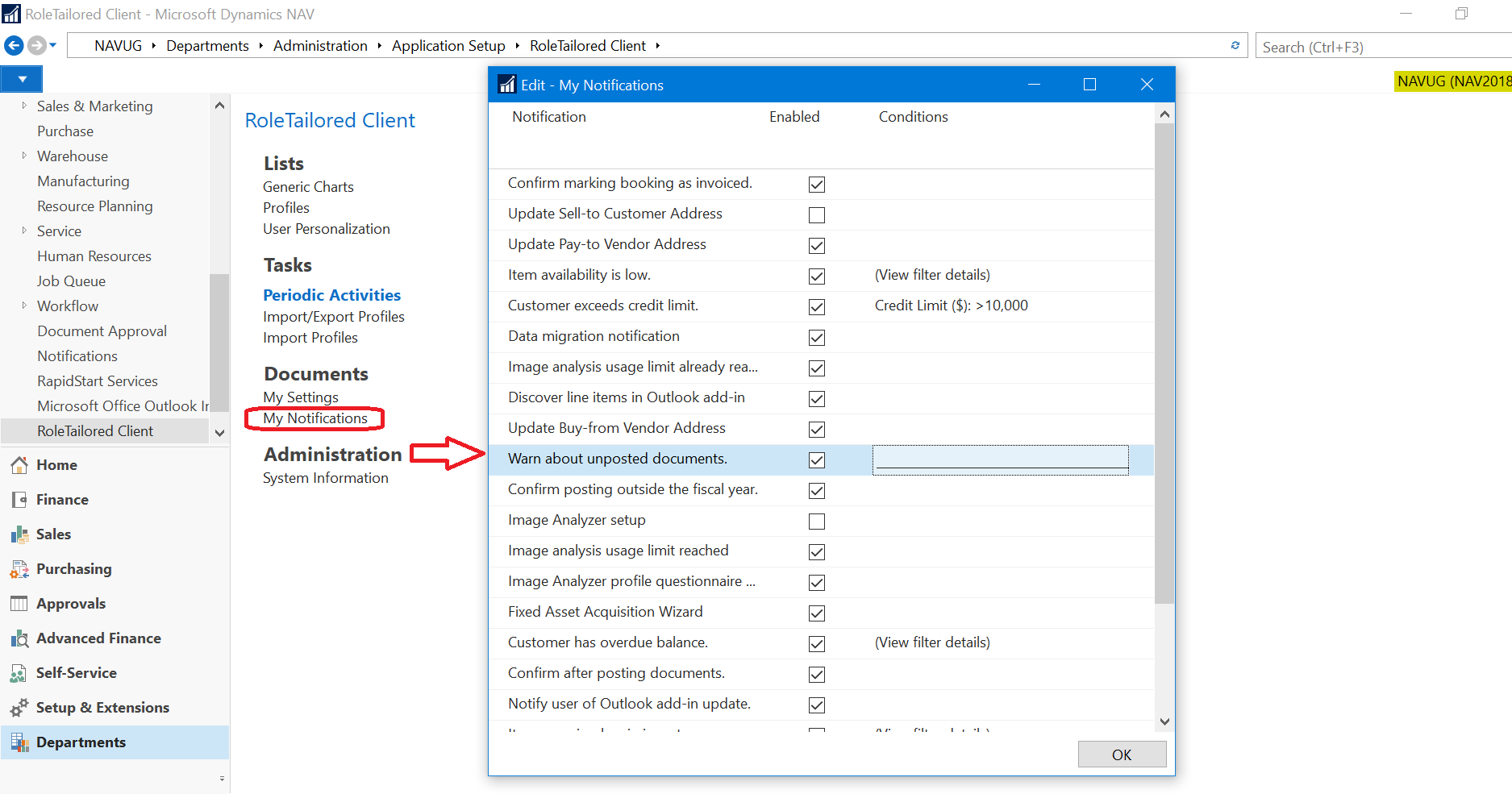The height and width of the screenshot is (794, 1512).
Task: Refresh the address bar
Action: (x=1235, y=45)
